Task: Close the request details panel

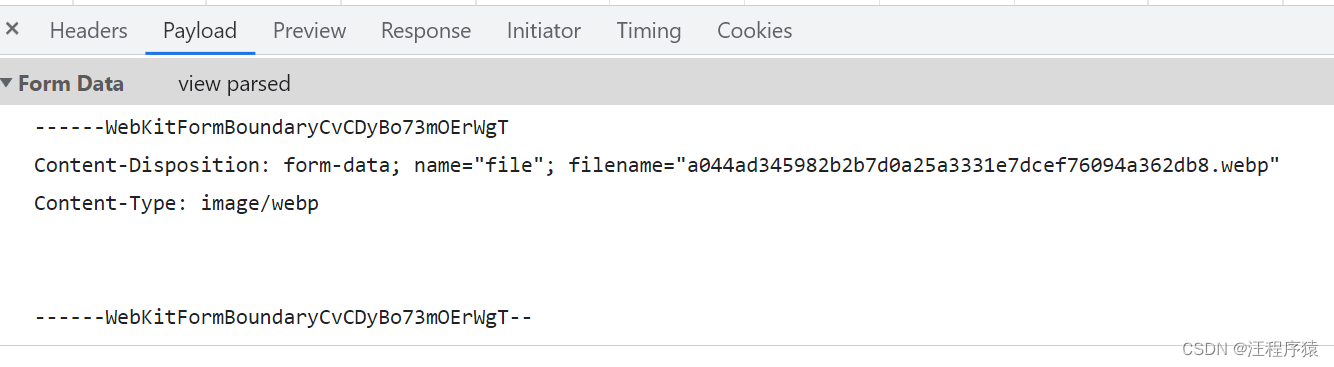Action: coord(12,30)
